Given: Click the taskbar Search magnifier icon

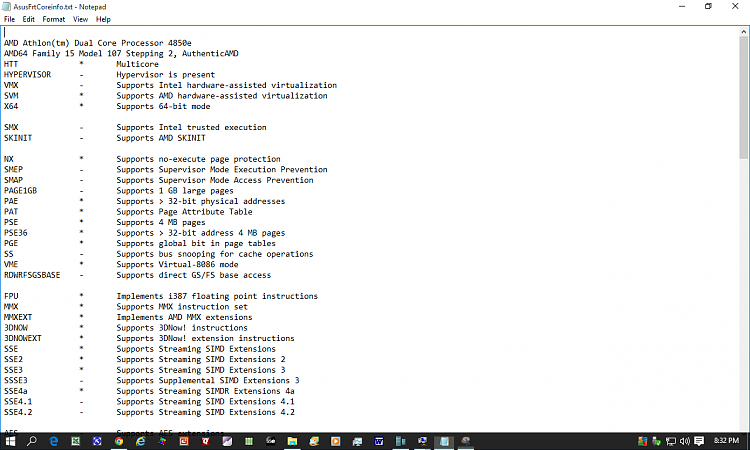Looking at the screenshot, I should pos(32,441).
